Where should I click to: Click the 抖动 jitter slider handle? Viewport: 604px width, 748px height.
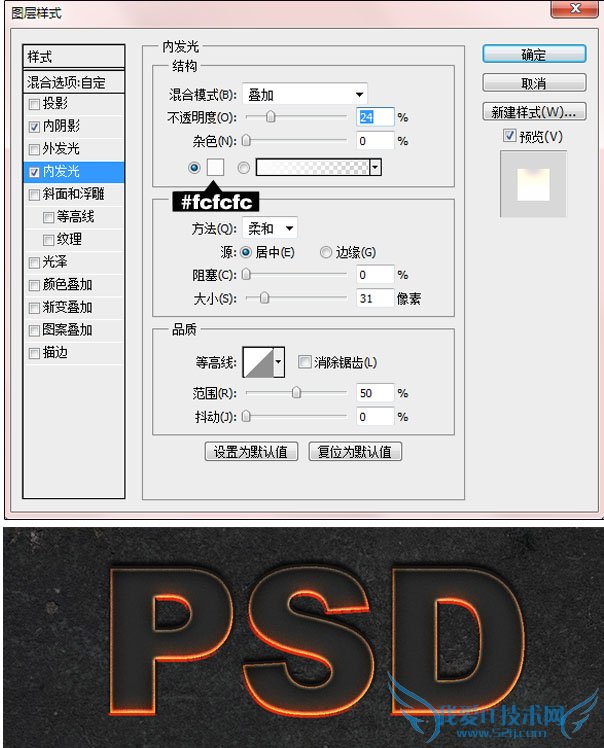(246, 416)
